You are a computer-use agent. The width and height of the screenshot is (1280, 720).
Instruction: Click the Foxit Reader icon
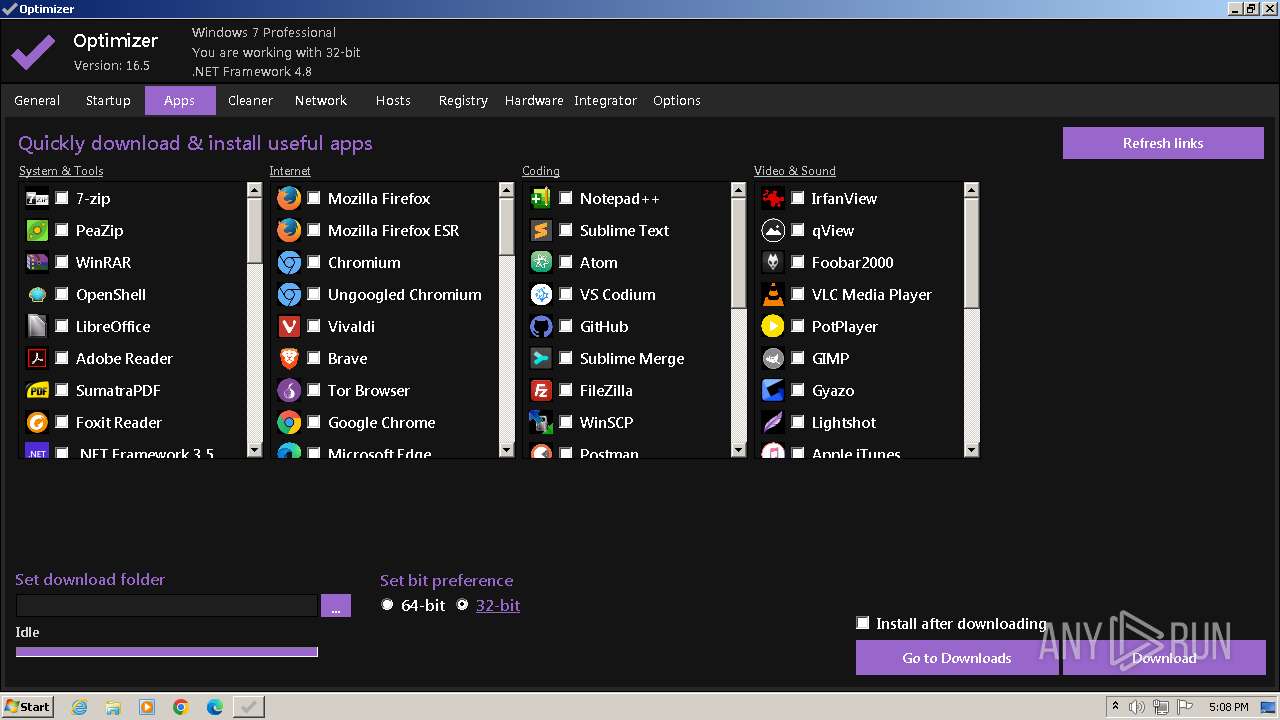click(37, 422)
